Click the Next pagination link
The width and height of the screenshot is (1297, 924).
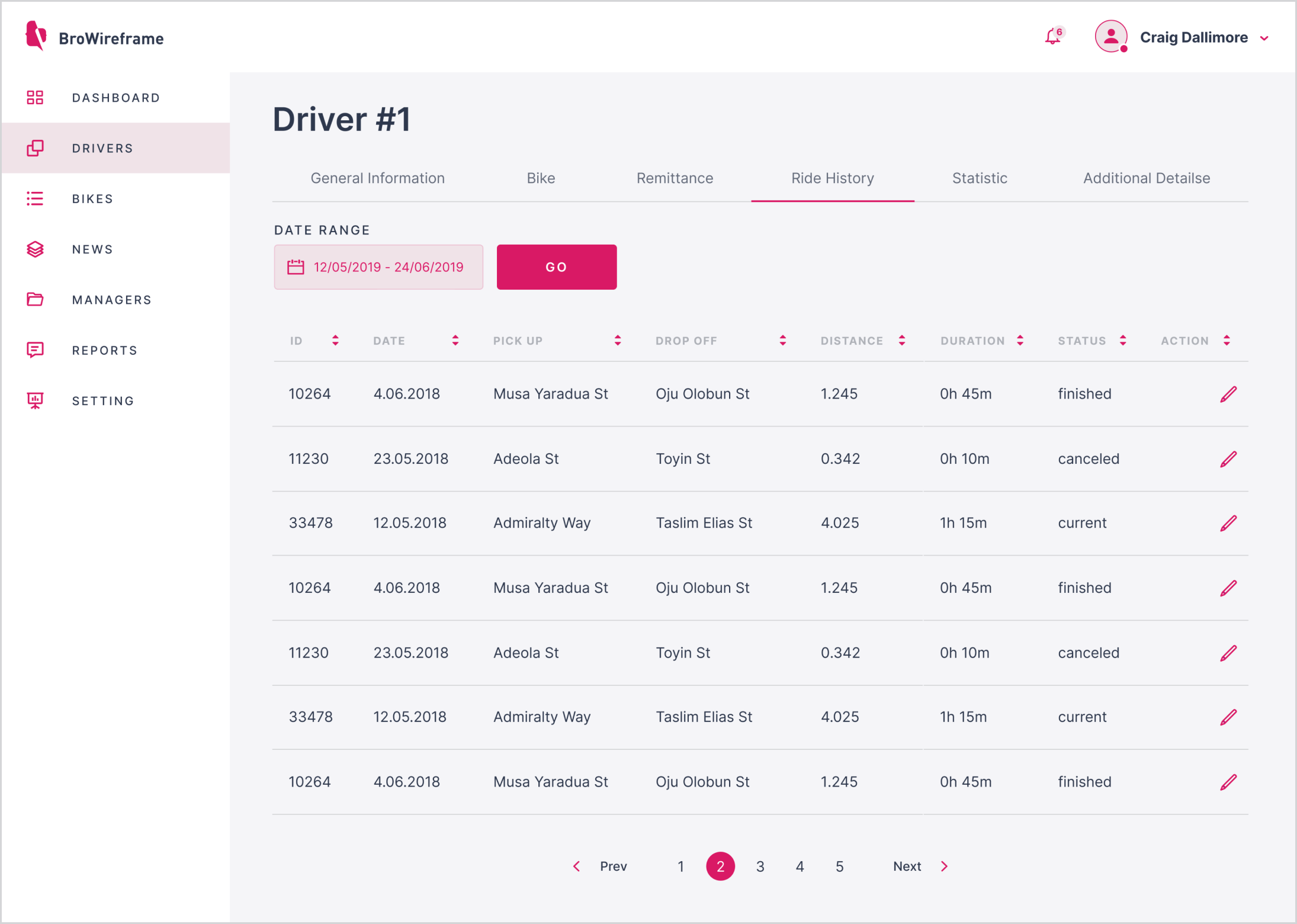point(907,867)
